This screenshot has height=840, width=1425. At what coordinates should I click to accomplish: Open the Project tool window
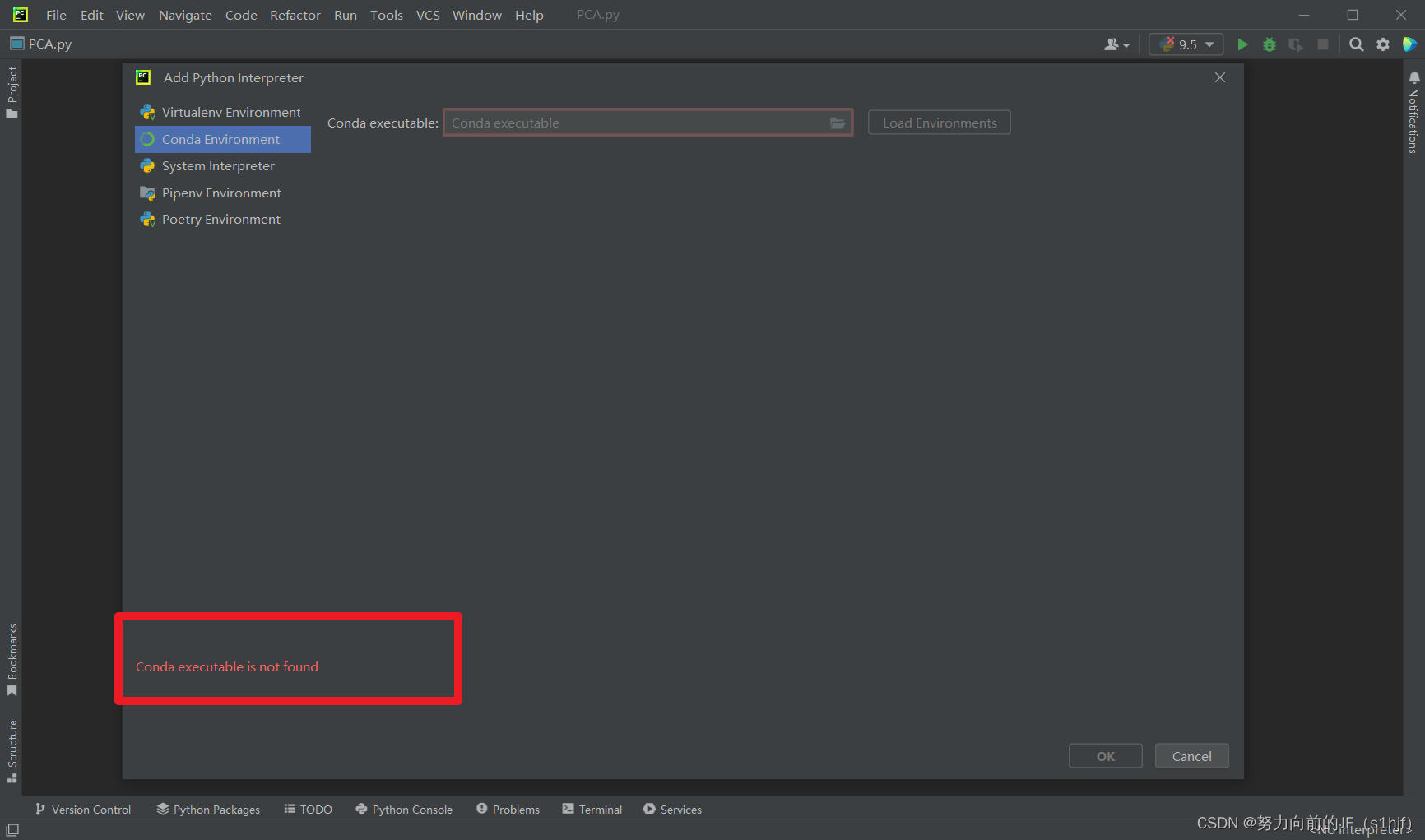pyautogui.click(x=12, y=91)
